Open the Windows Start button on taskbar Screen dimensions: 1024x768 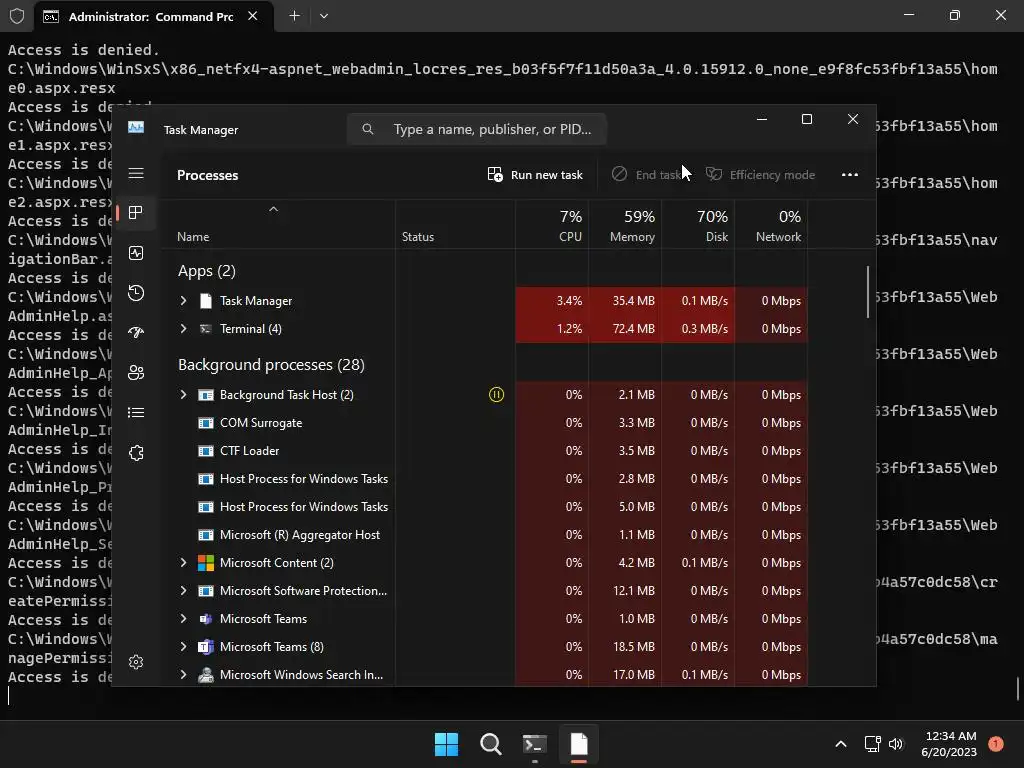click(x=447, y=744)
